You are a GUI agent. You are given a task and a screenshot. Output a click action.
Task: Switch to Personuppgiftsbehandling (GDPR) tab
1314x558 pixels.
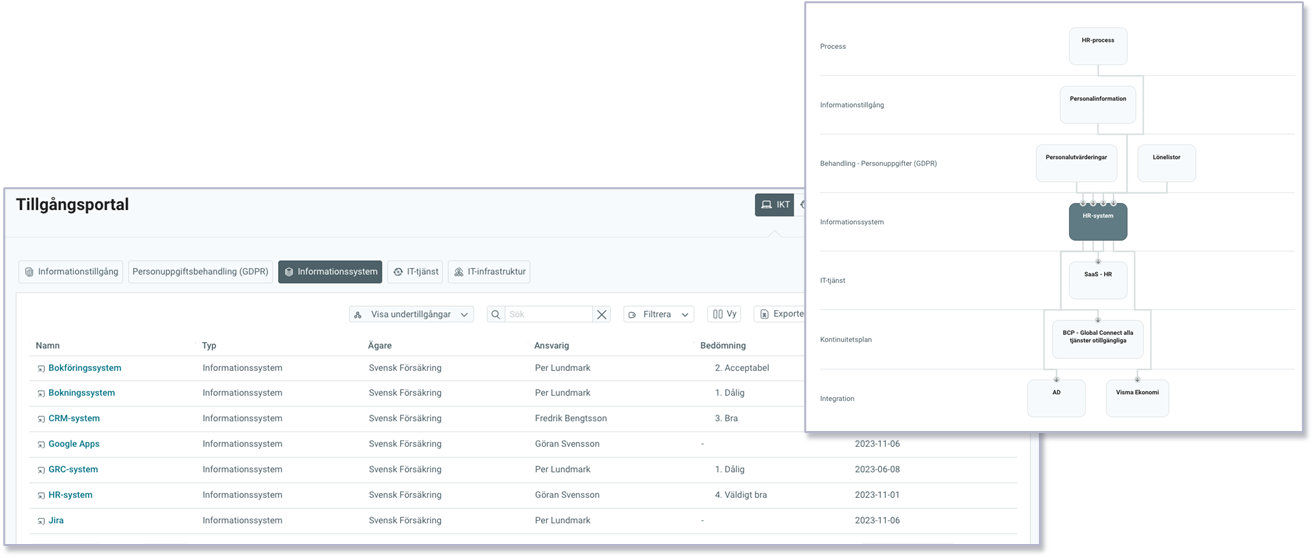[200, 271]
